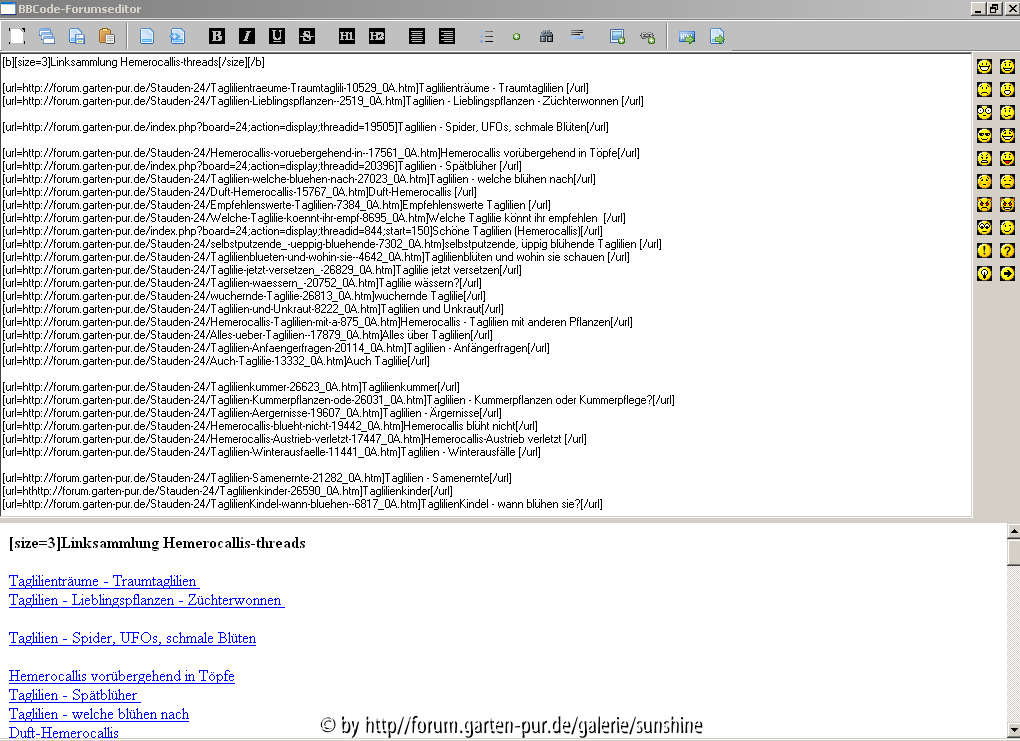Apply strikethrough formatting

(307, 37)
